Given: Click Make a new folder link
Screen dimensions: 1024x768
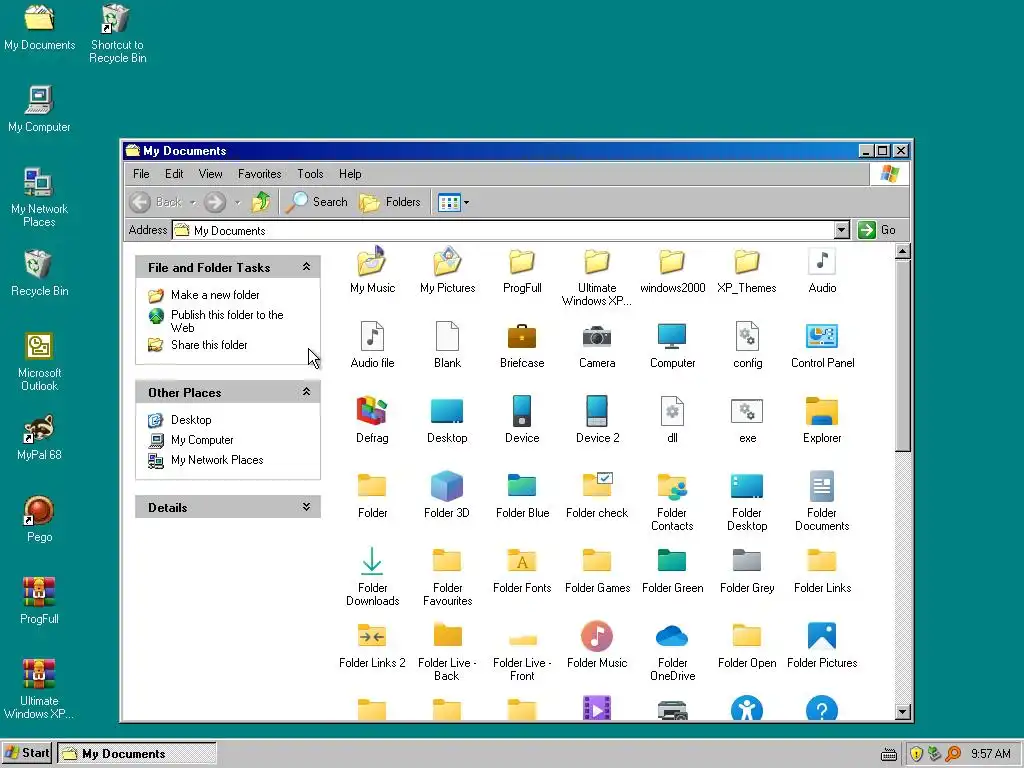Looking at the screenshot, I should (x=215, y=295).
